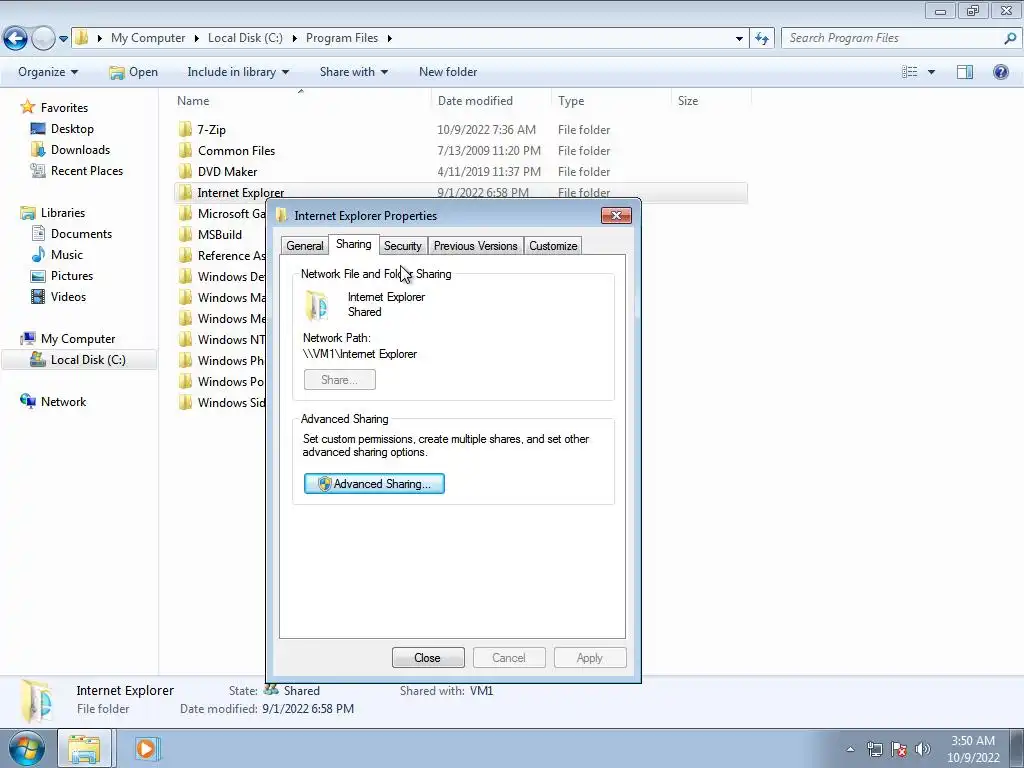1024x768 pixels.
Task: Click the magnifier search icon
Action: coord(1010,39)
